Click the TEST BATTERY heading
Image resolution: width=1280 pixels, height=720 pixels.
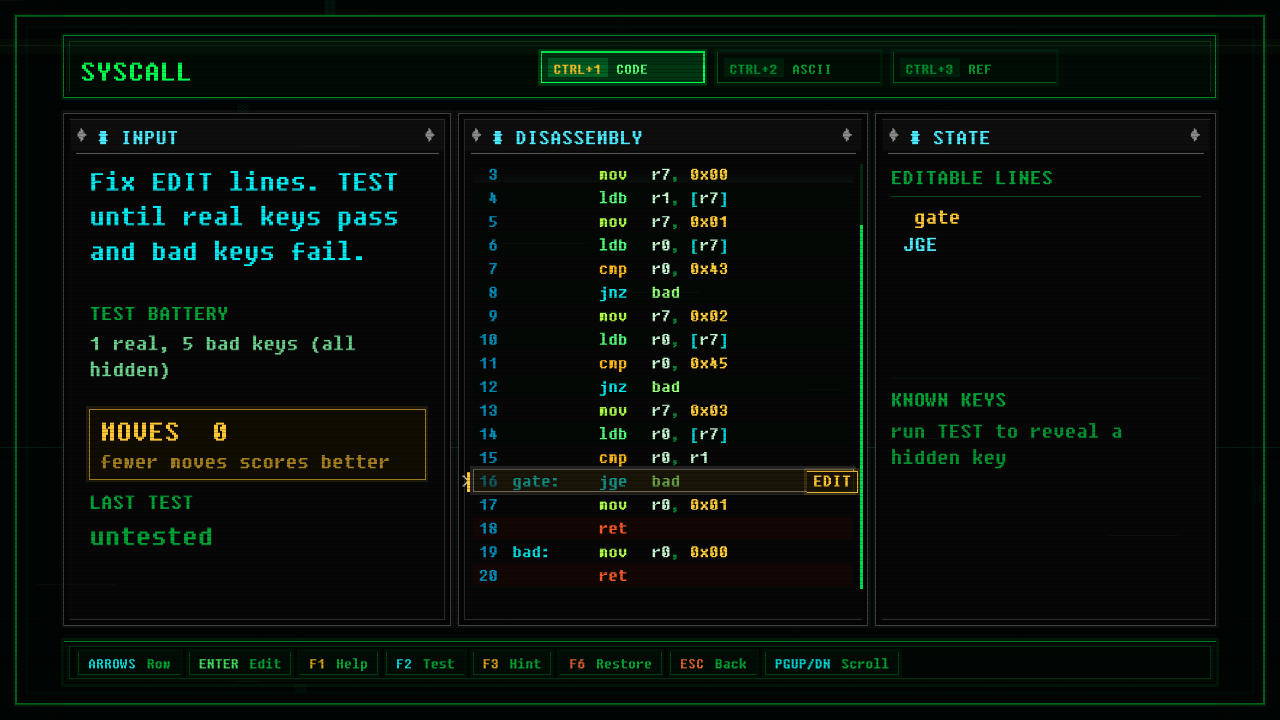click(x=159, y=314)
